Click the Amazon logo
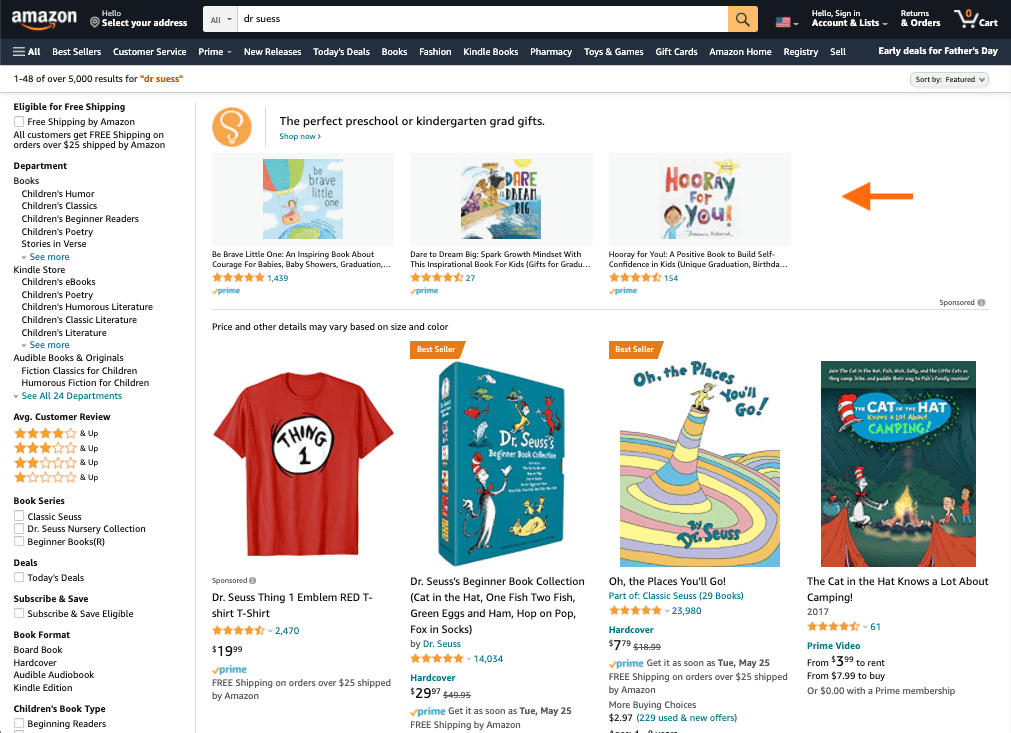The width and height of the screenshot is (1011, 733). [45, 19]
